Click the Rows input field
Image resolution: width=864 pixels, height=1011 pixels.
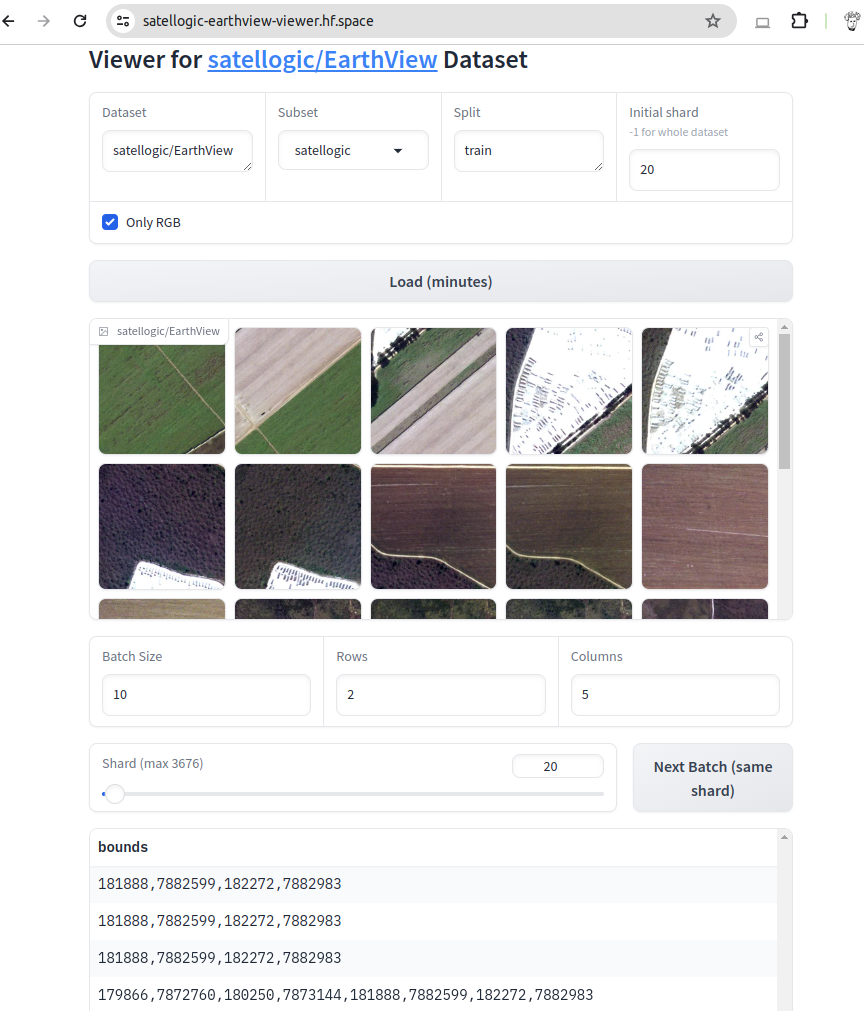pyautogui.click(x=441, y=695)
